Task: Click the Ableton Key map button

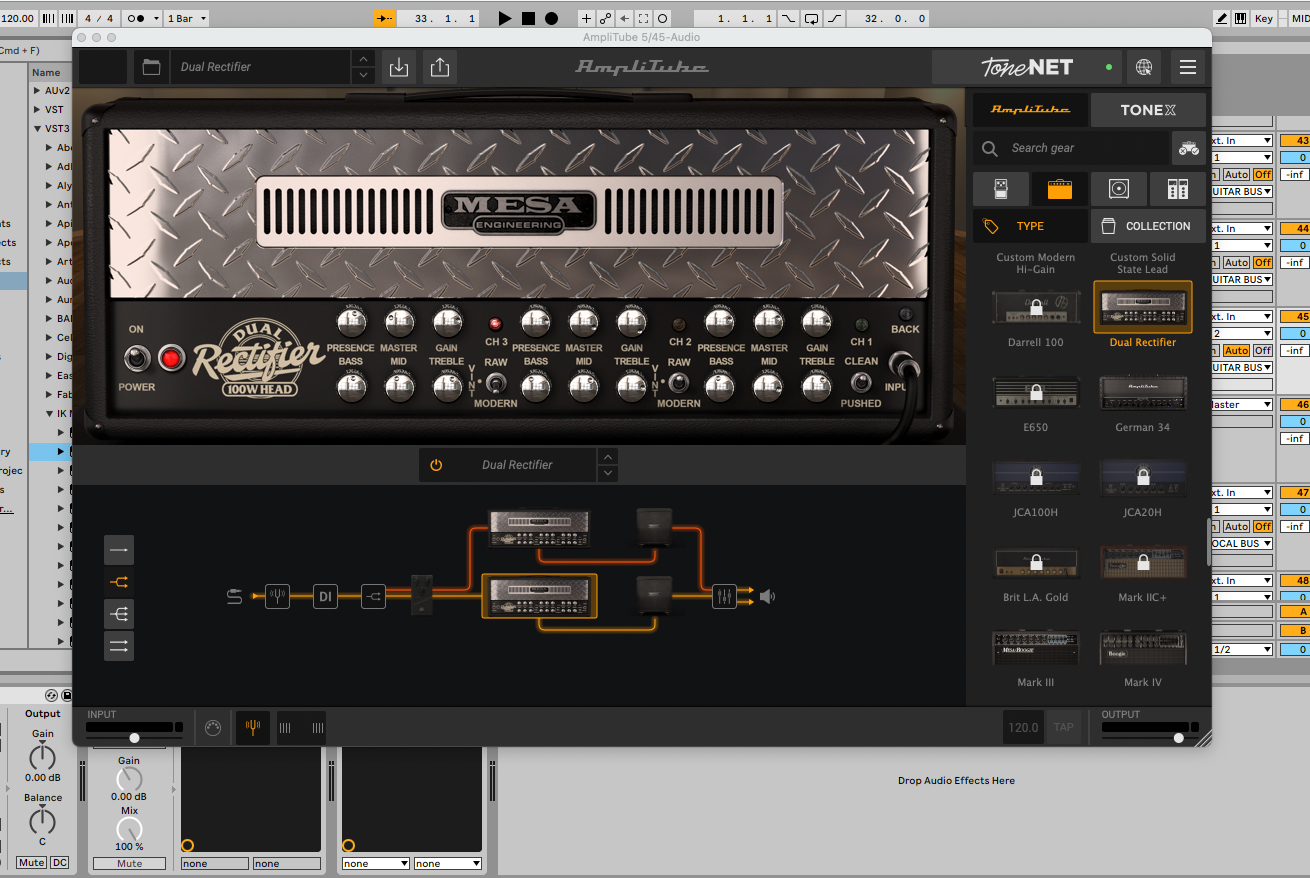Action: click(1264, 18)
